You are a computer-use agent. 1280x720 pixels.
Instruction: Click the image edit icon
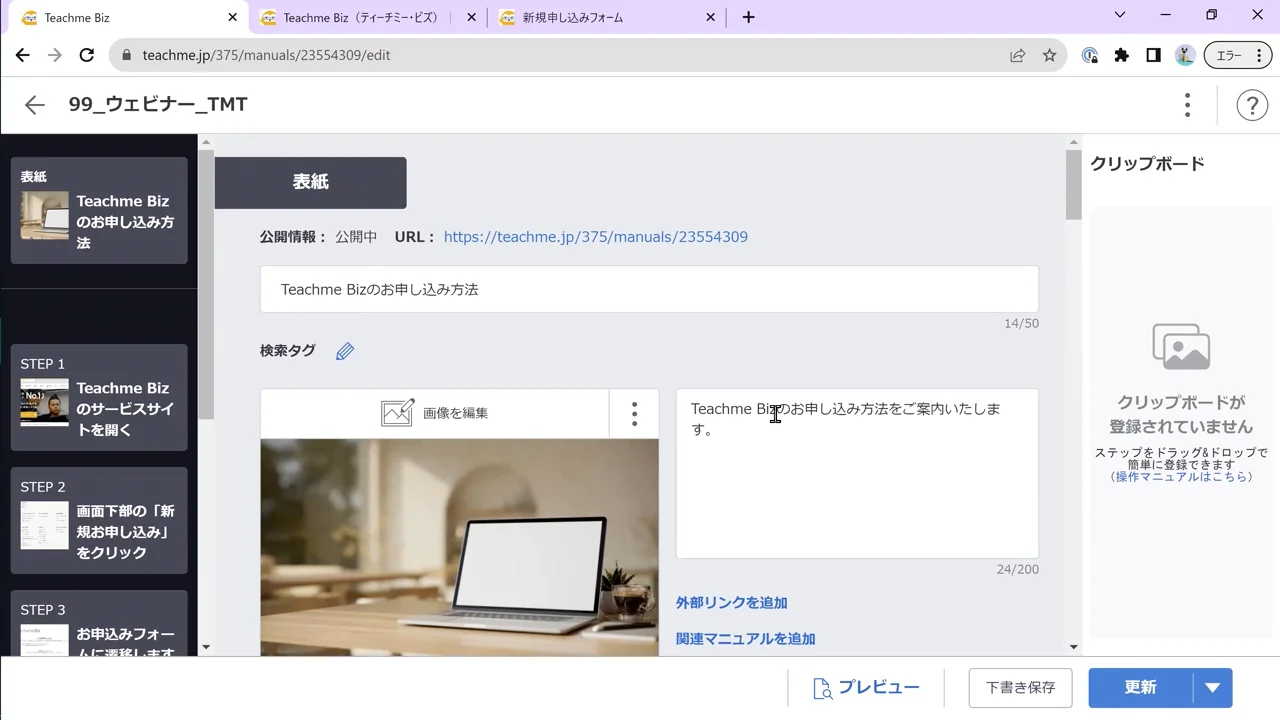[397, 413]
